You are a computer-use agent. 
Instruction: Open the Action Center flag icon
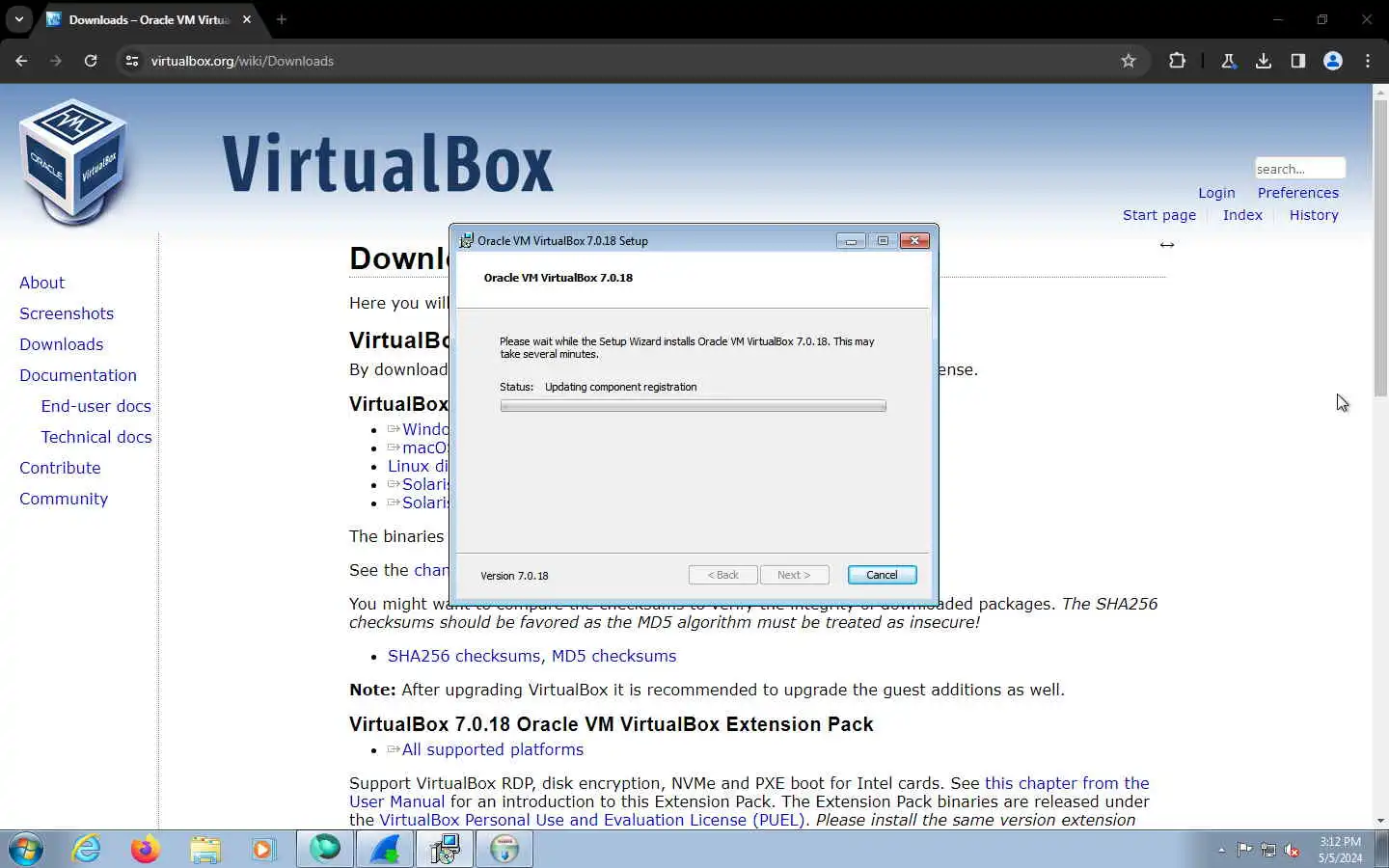[1244, 850]
